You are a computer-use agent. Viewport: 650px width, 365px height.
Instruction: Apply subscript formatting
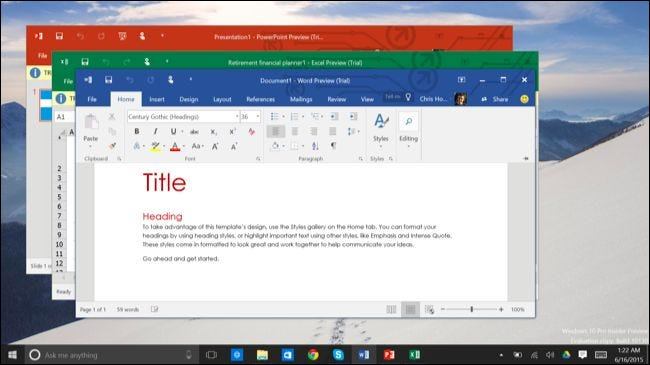pos(213,132)
